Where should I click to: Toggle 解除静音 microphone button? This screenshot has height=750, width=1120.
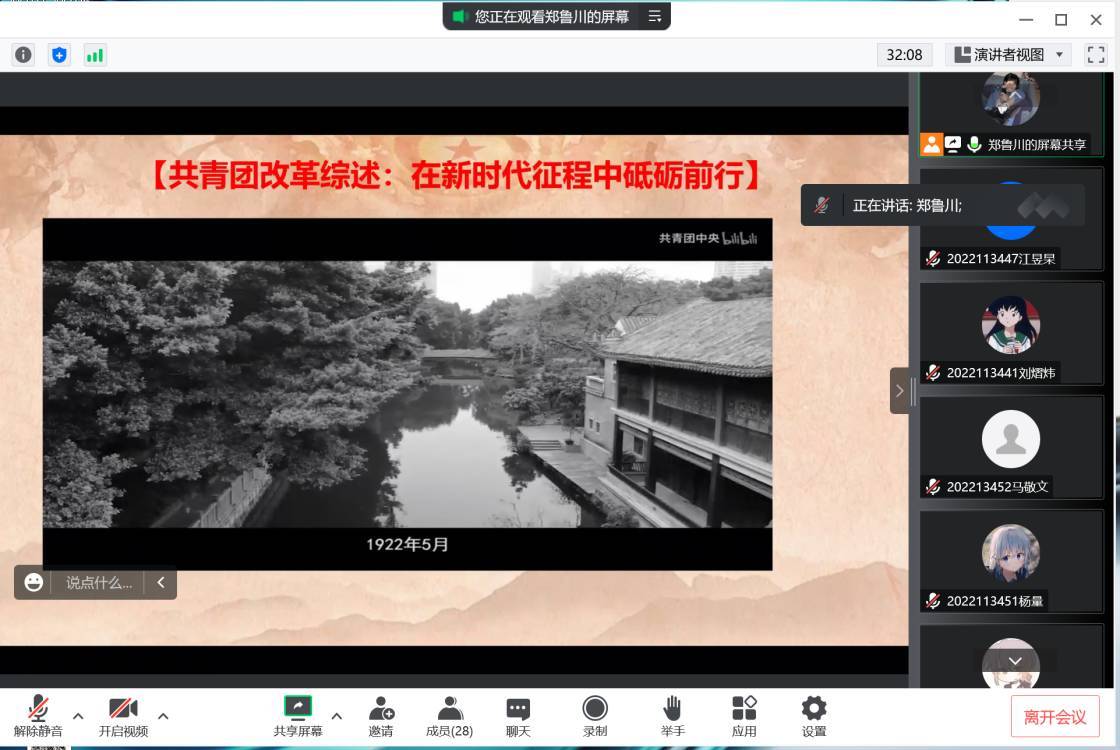click(x=38, y=716)
